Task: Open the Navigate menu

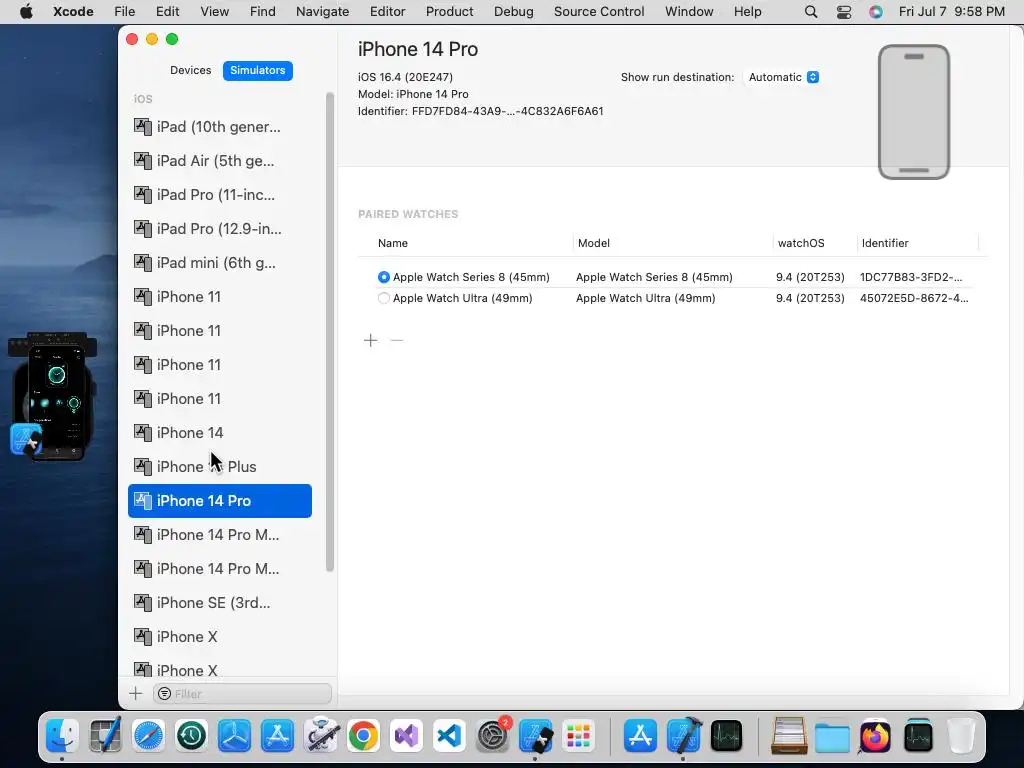Action: click(322, 12)
